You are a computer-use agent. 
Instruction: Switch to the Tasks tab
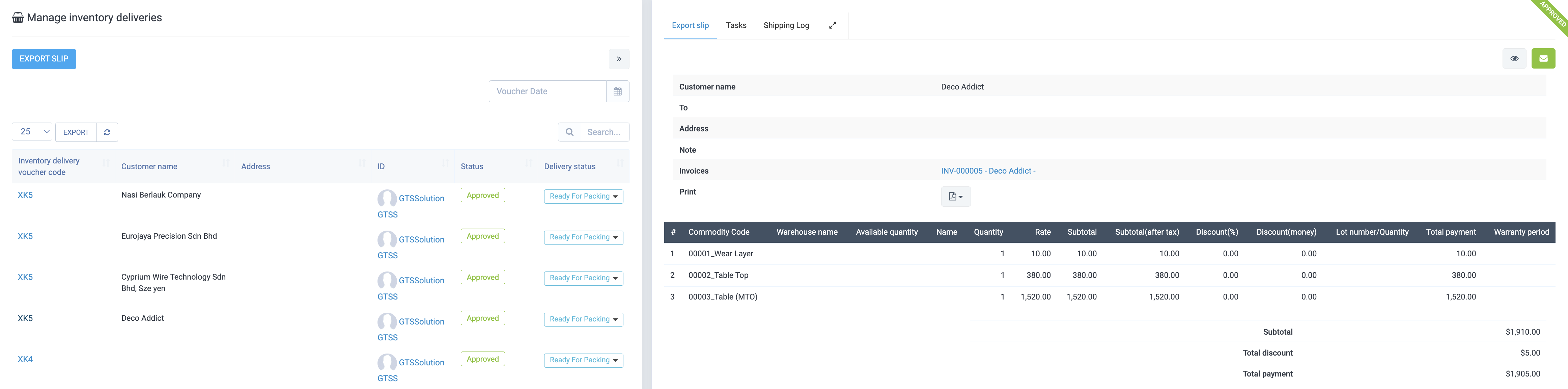[x=735, y=26]
